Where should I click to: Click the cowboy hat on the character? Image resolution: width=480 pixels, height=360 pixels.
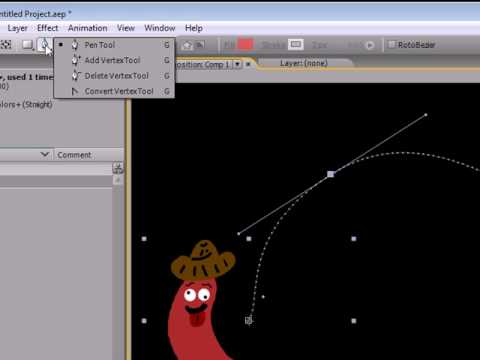click(203, 261)
